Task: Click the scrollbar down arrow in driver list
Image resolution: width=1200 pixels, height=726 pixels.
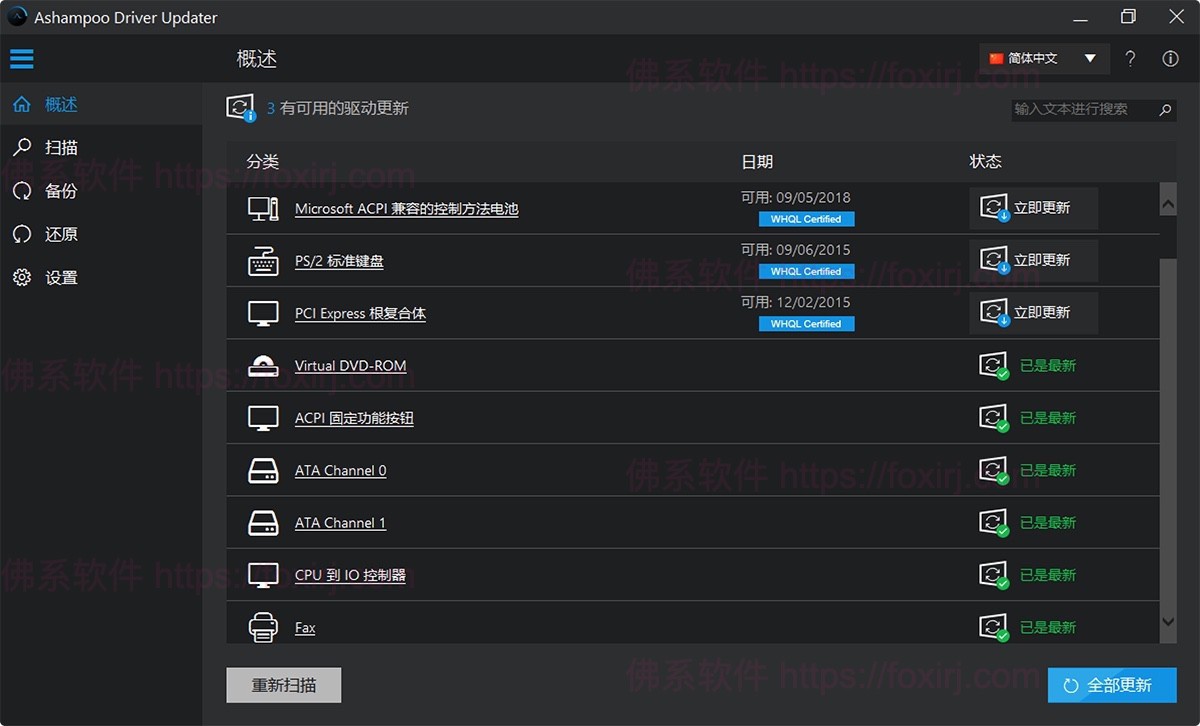Action: pos(1168,622)
